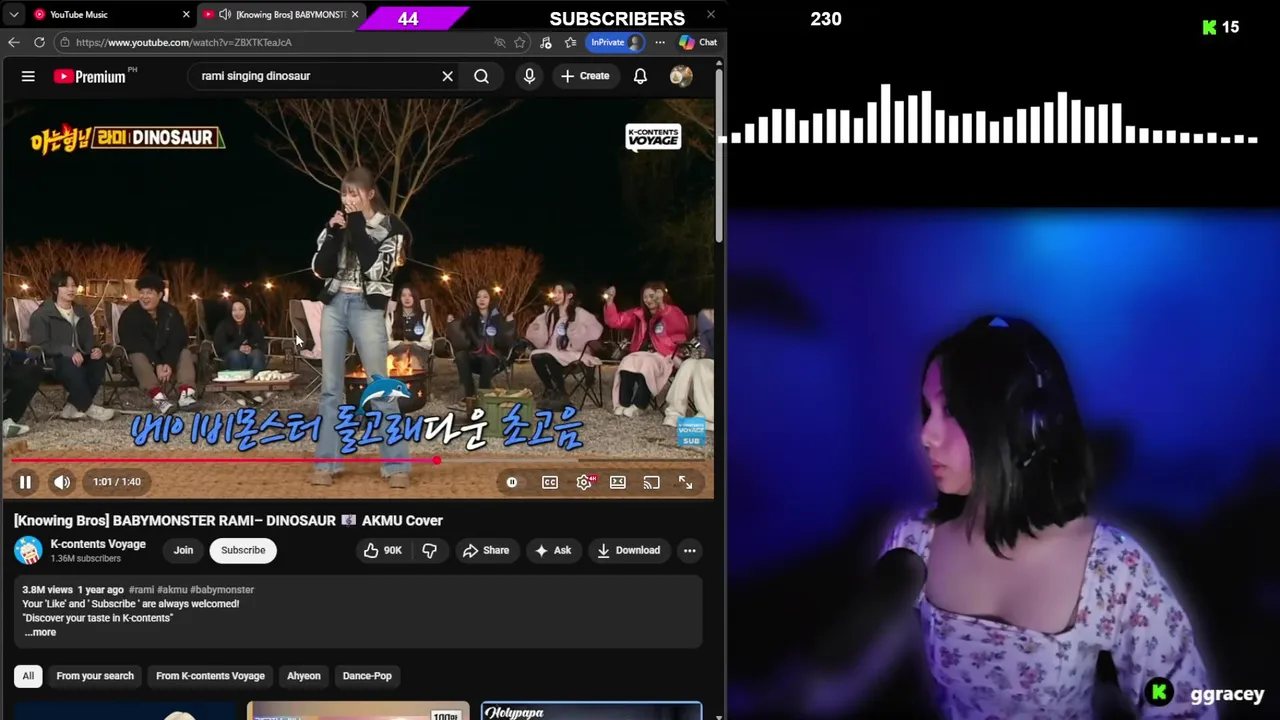This screenshot has width=1280, height=720.
Task: Open the Holypapa recommended video thumbnail
Action: 591,711
